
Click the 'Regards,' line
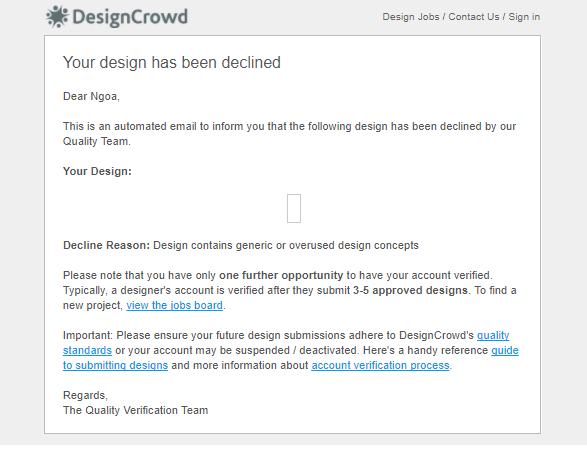point(85,395)
